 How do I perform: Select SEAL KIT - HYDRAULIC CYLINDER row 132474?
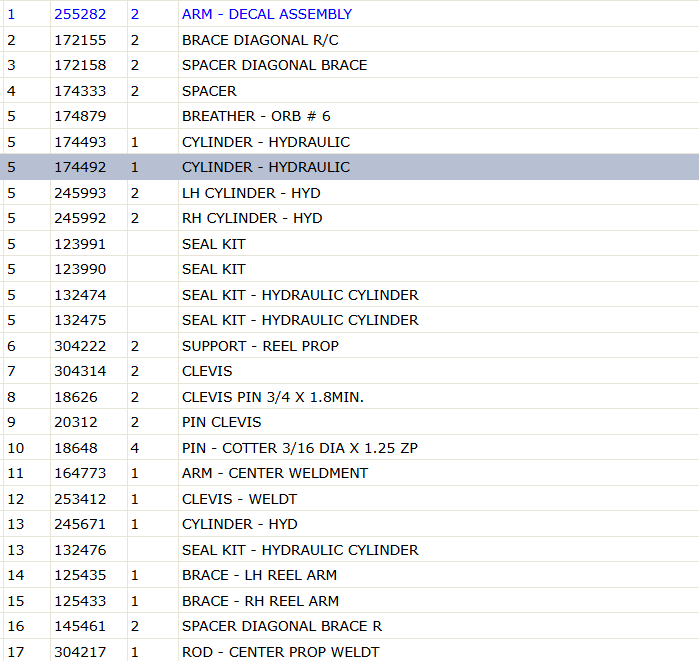[x=350, y=295]
